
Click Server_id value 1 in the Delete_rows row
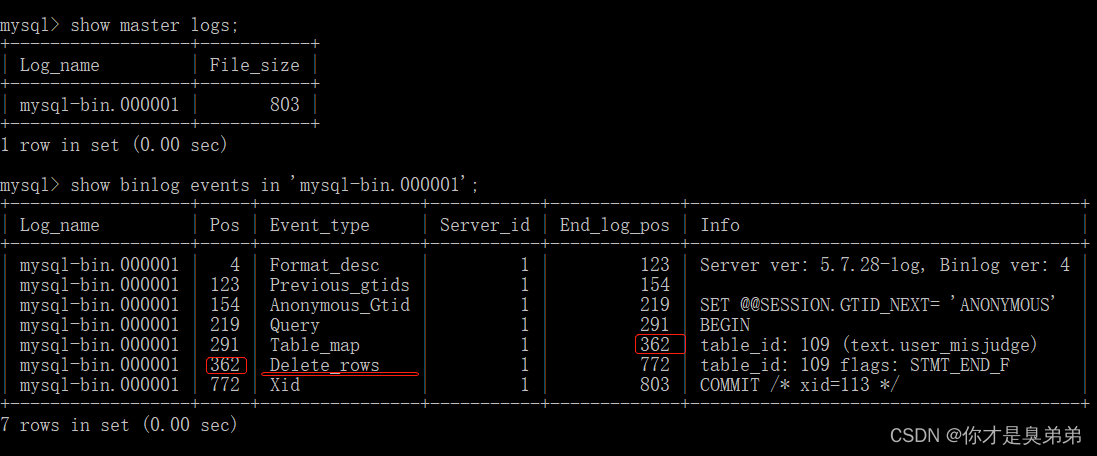[x=525, y=365]
